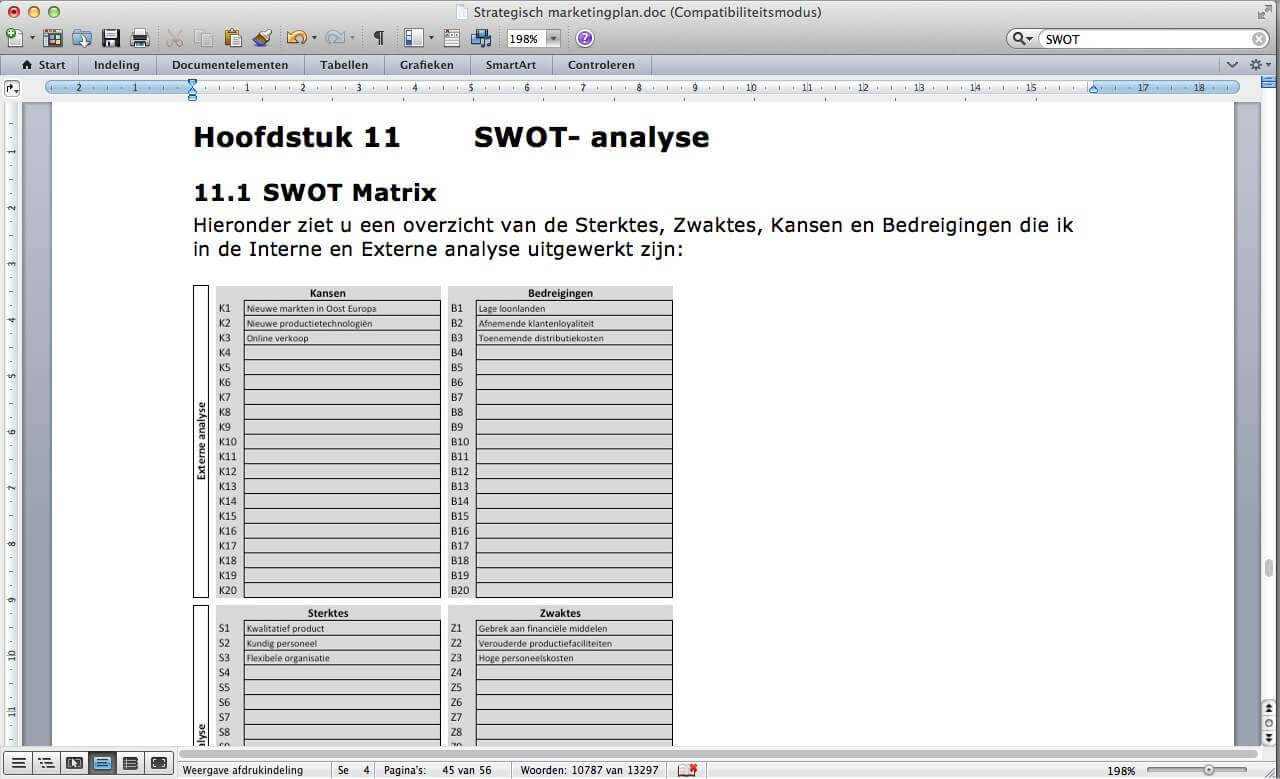The image size is (1280, 779).
Task: Click cell 'Afnemende klantenloyaliteit'
Action: (x=574, y=323)
